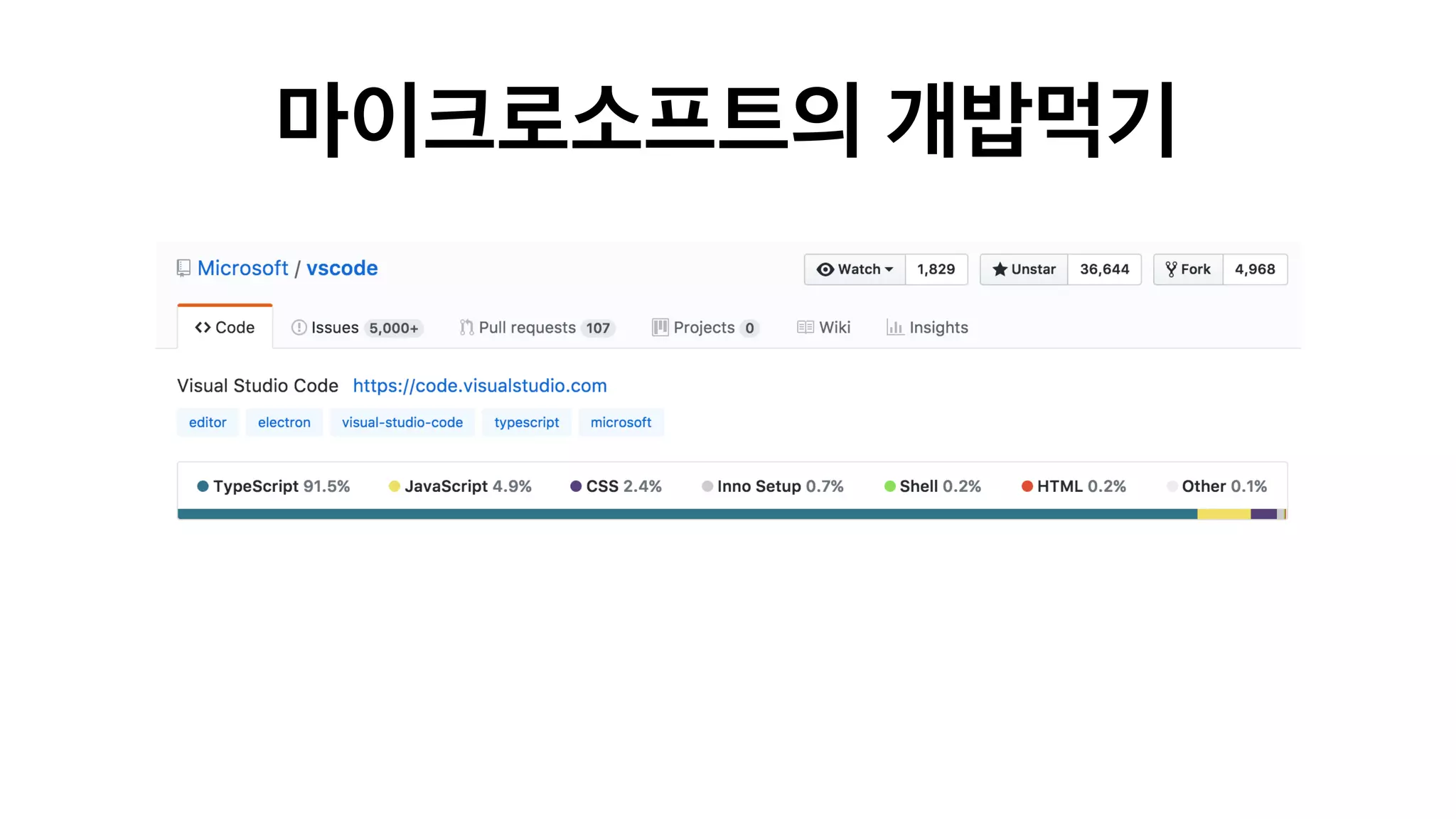The image size is (1456, 819).
Task: Click the repository book icon beside Microsoft
Action: click(183, 268)
